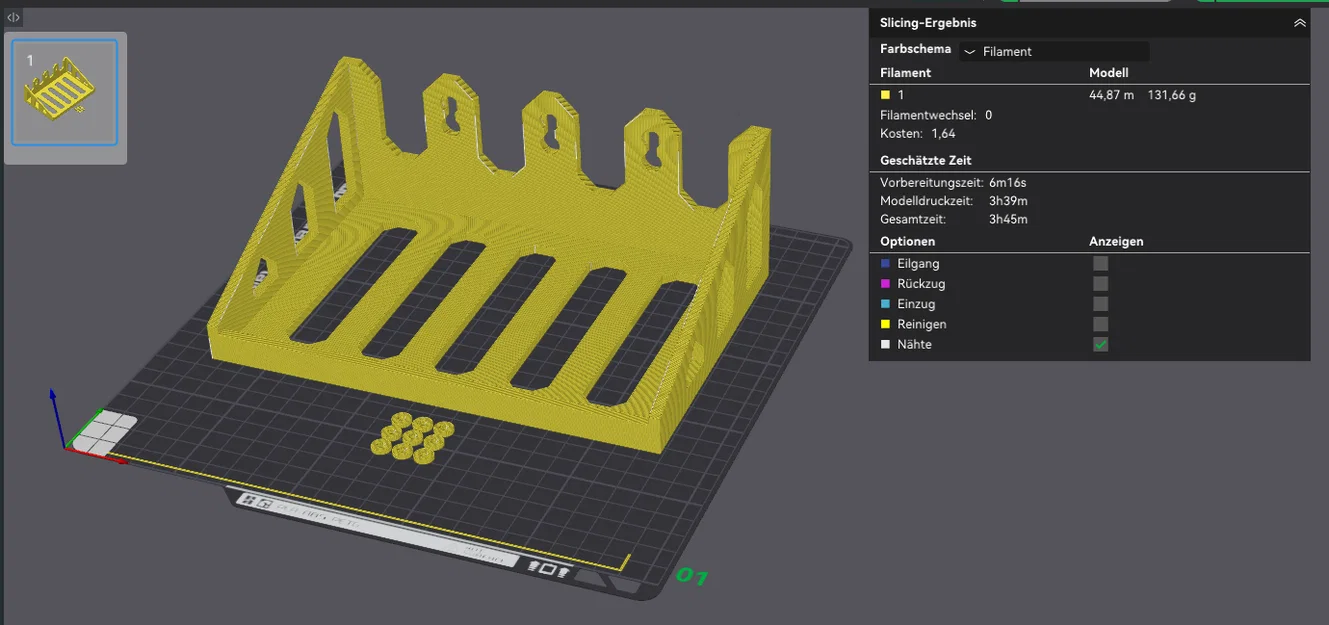Screen dimensions: 1329x625
Task: Enable the Reinigen display checkbox
Action: [1101, 324]
